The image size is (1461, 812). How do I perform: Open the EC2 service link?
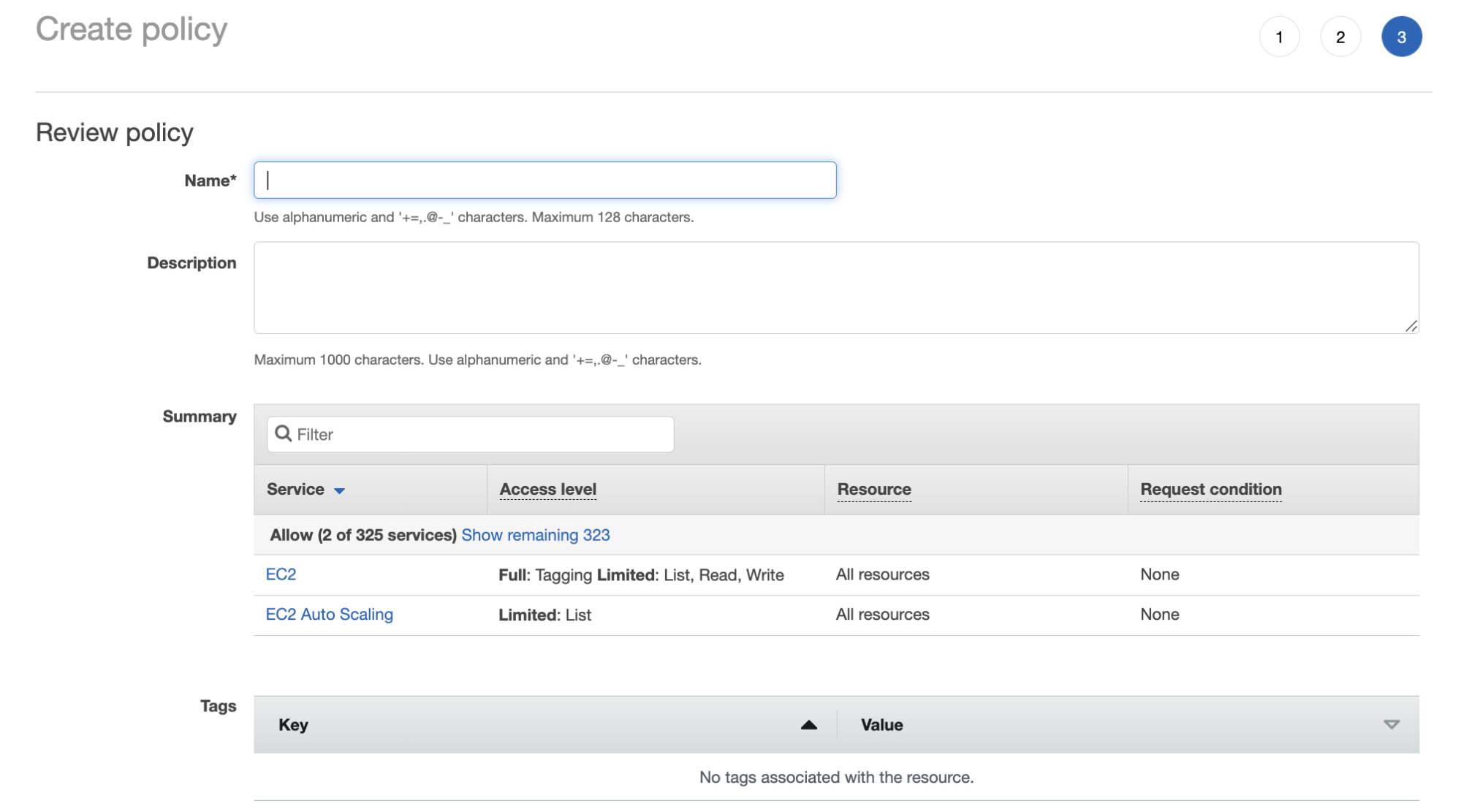coord(281,574)
